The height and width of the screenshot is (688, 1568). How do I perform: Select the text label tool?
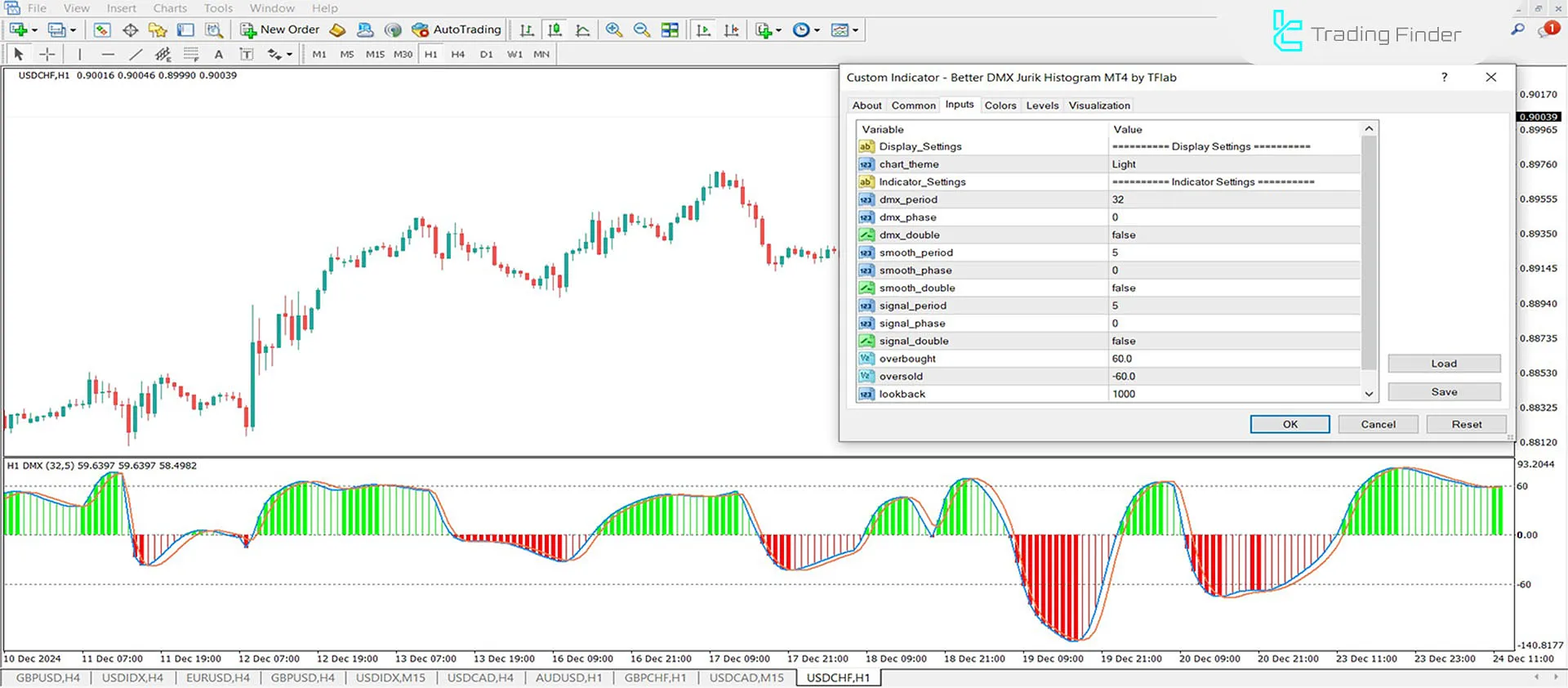click(246, 55)
